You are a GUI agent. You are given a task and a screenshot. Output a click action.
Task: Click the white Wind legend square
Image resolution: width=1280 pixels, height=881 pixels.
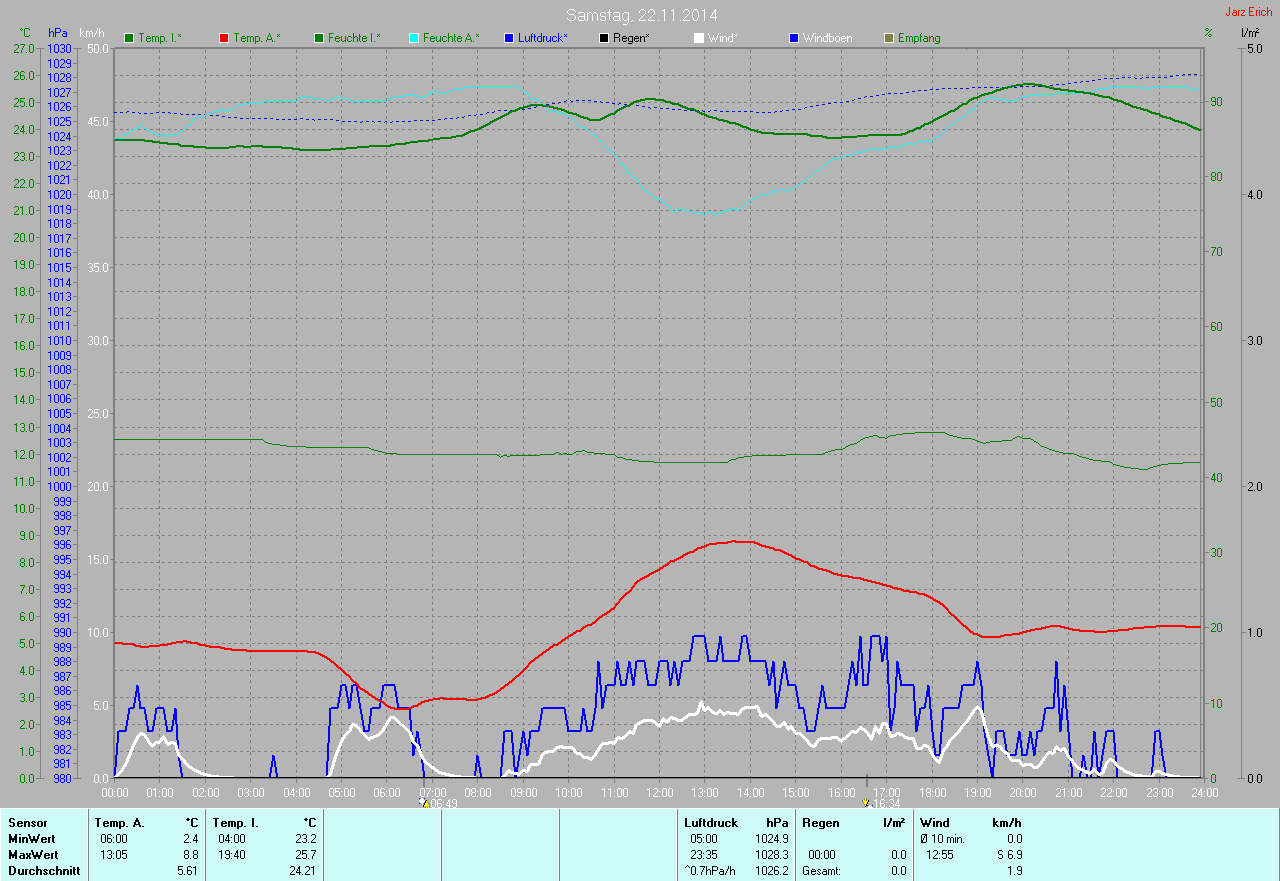[699, 38]
